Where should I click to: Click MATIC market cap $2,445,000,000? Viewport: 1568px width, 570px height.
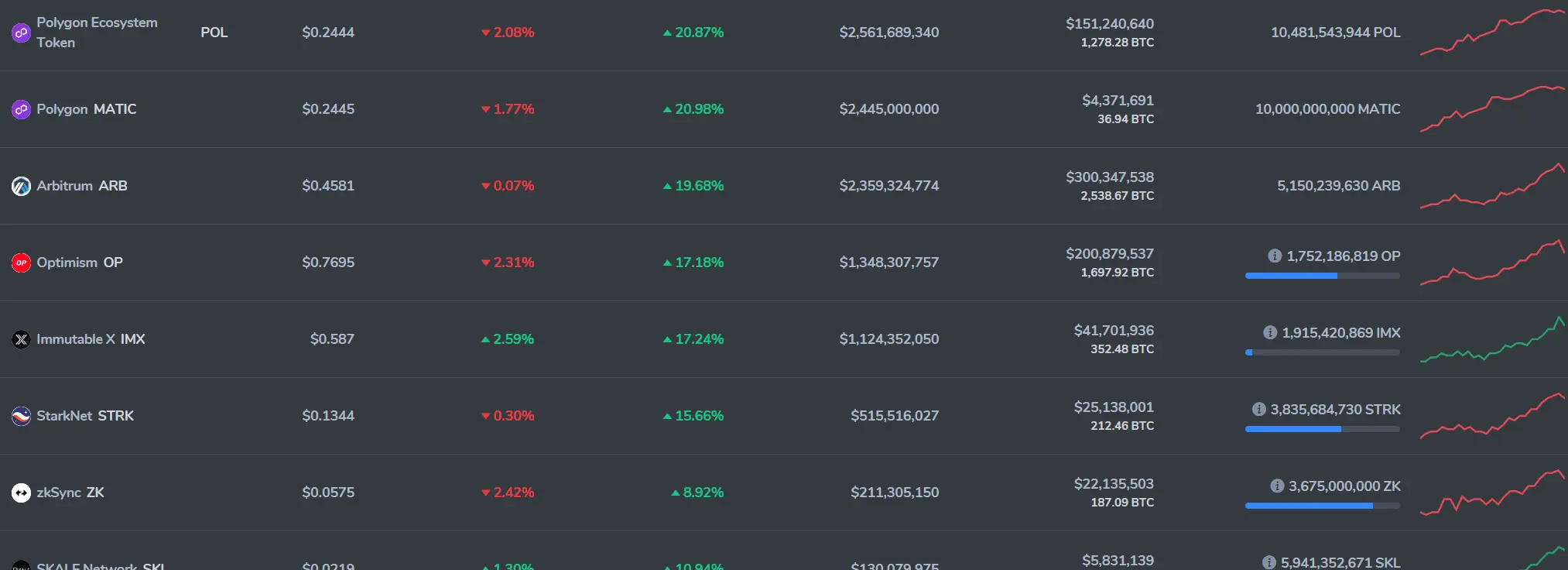(889, 109)
